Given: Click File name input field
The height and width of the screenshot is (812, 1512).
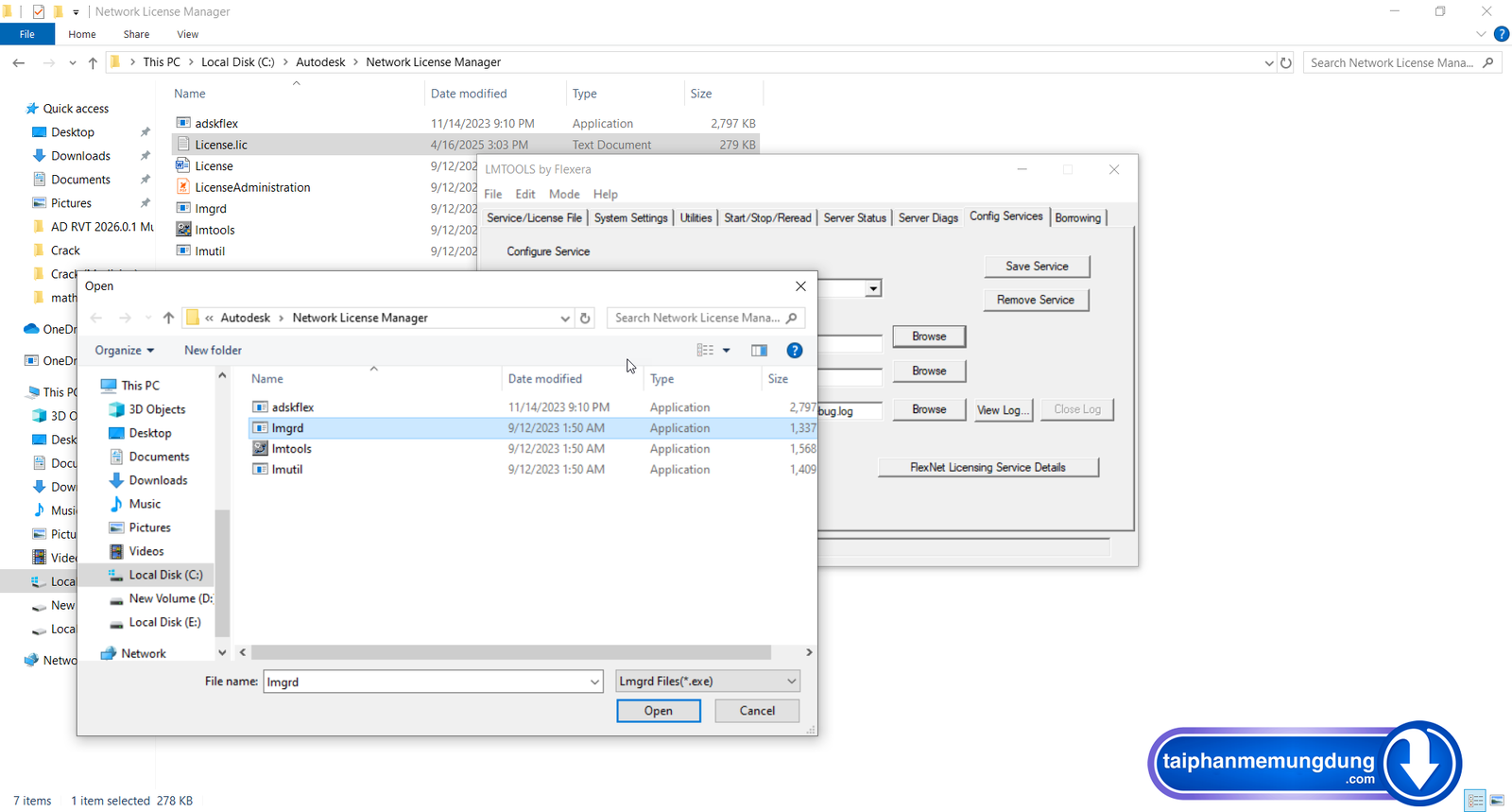Looking at the screenshot, I should [x=425, y=682].
